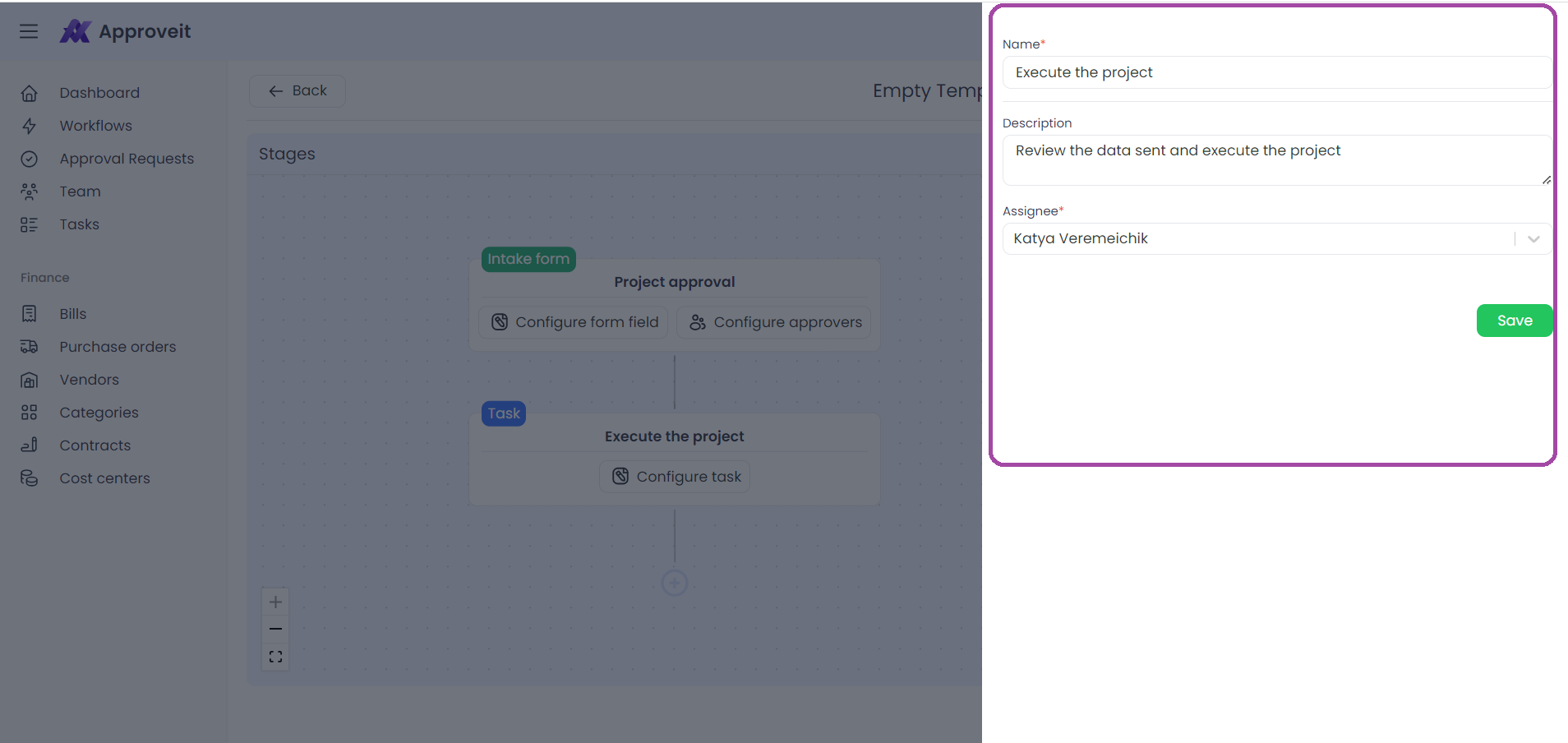Click the Cost centers coins icon

coord(29,478)
